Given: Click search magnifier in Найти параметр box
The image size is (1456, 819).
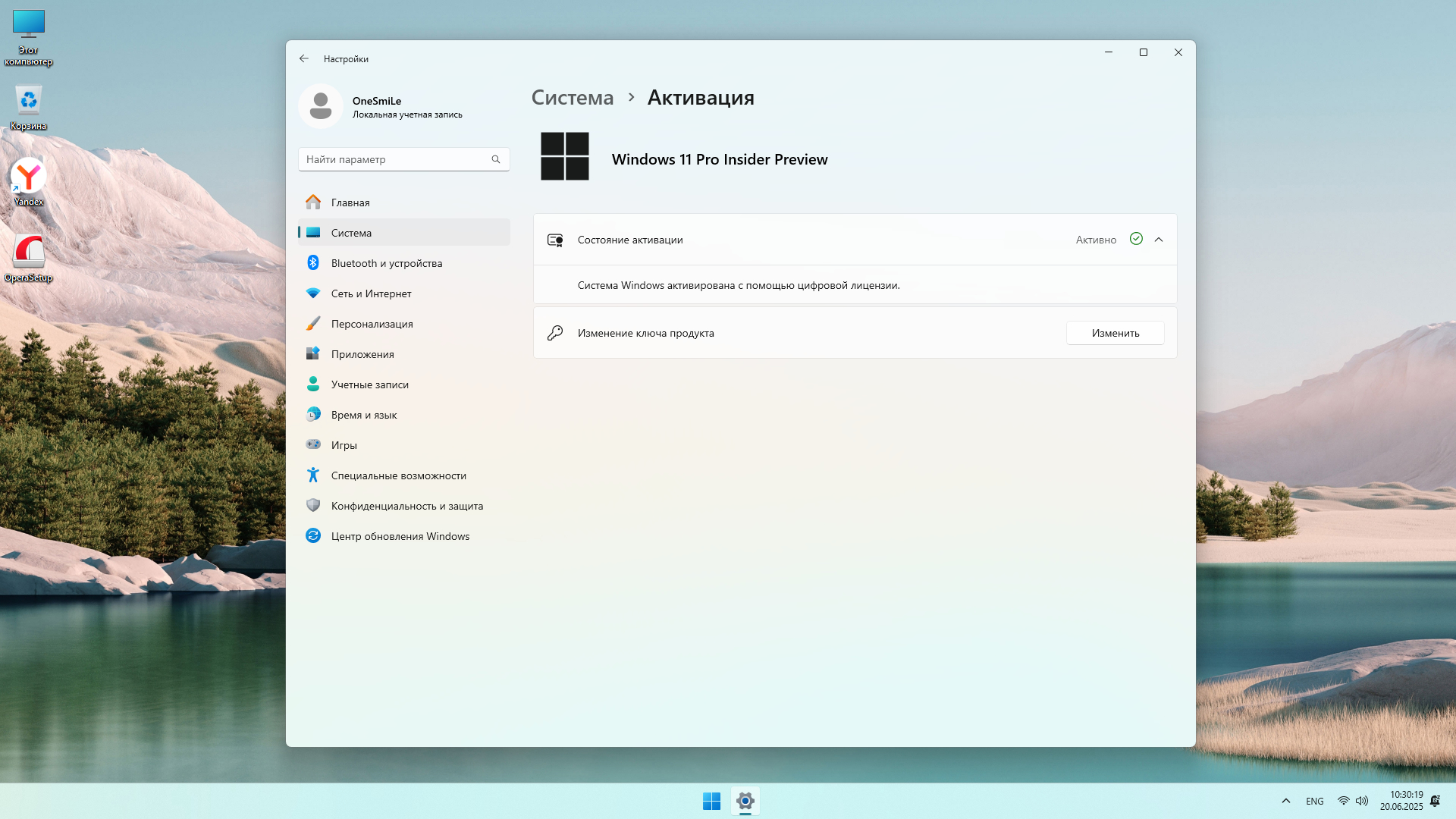Looking at the screenshot, I should [496, 159].
